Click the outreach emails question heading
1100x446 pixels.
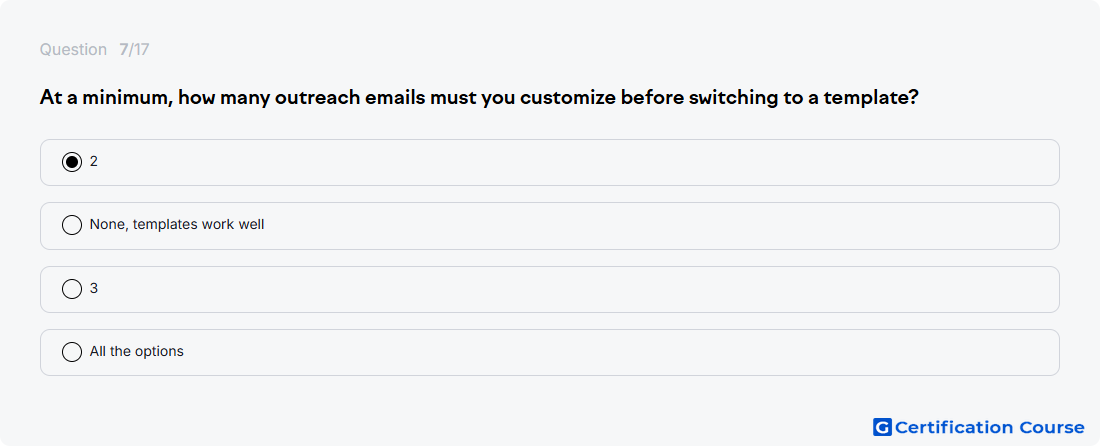click(x=479, y=97)
